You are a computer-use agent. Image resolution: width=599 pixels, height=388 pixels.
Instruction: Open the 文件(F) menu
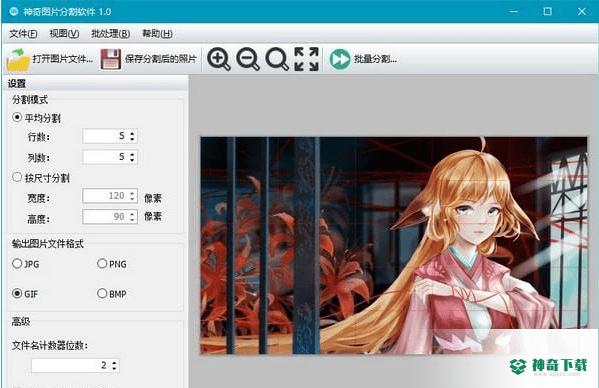(23, 34)
